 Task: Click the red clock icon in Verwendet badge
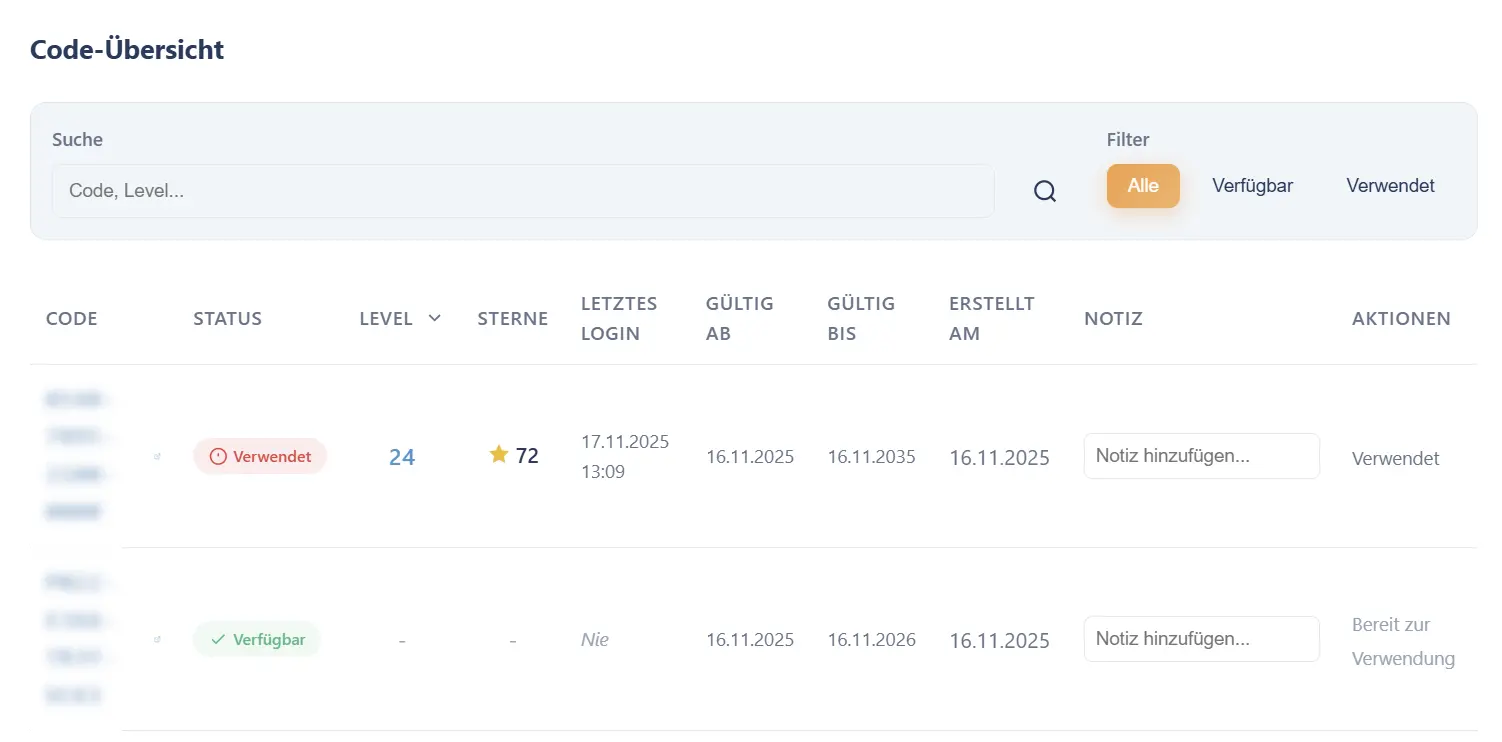218,456
